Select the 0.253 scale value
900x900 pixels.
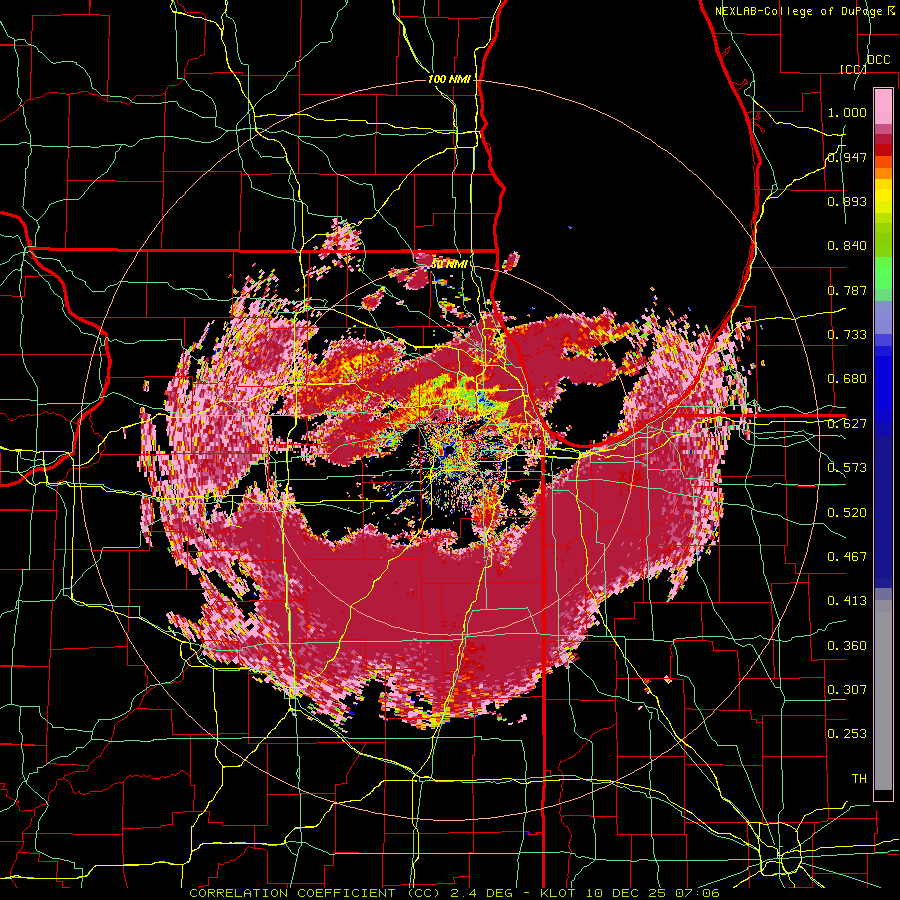pos(847,734)
